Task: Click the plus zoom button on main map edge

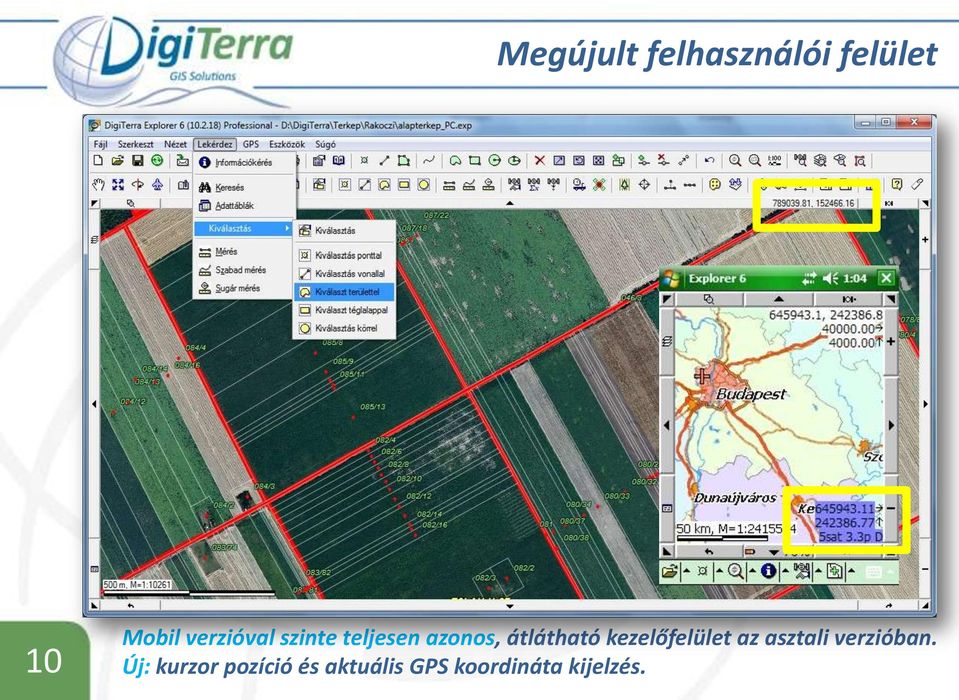Action: tap(925, 240)
